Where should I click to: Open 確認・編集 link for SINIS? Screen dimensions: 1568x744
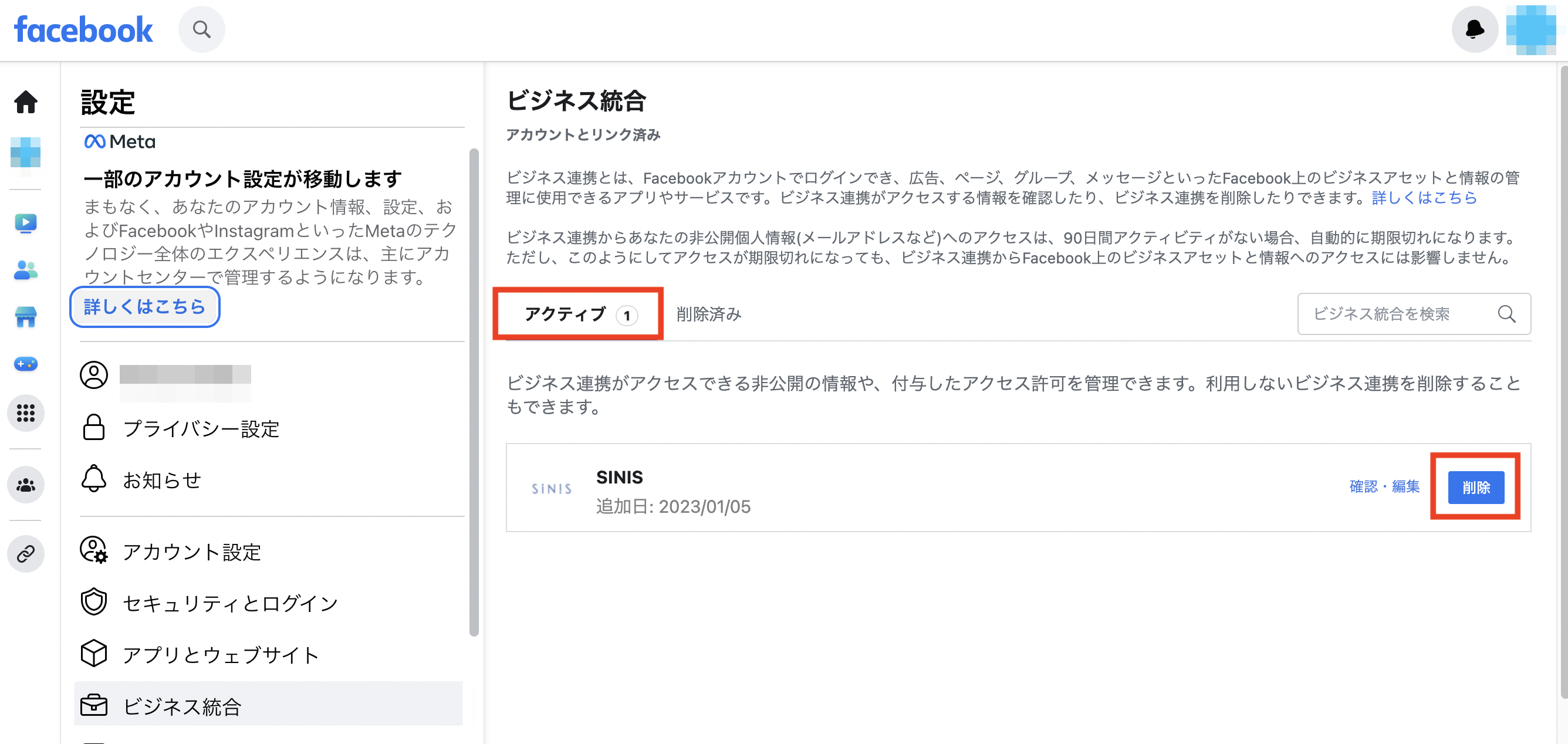pyautogui.click(x=1384, y=486)
